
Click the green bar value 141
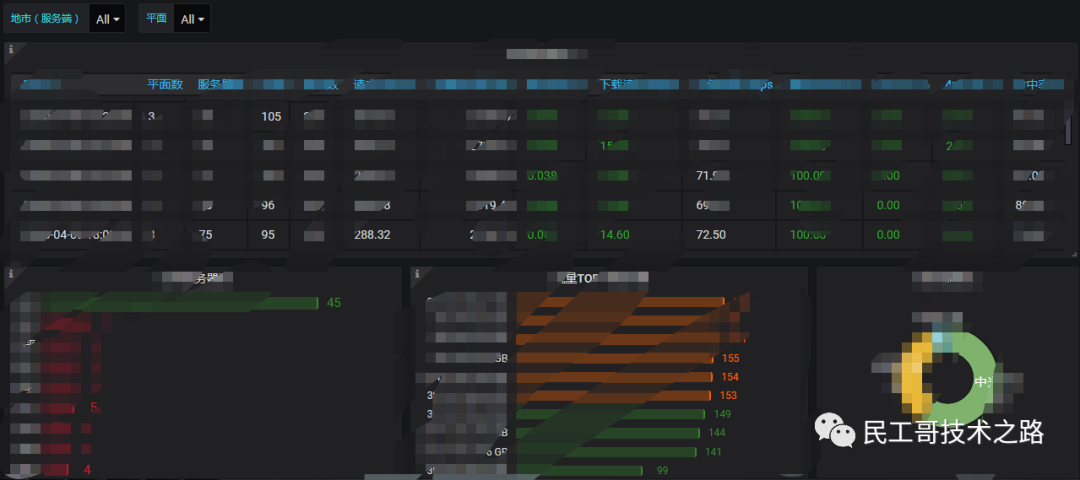713,452
